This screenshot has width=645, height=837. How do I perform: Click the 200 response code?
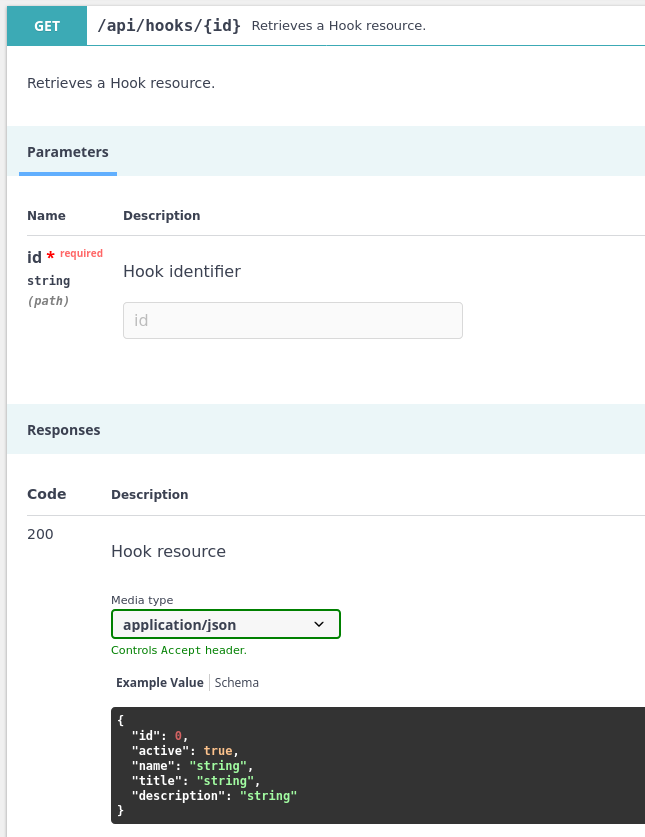(x=40, y=534)
